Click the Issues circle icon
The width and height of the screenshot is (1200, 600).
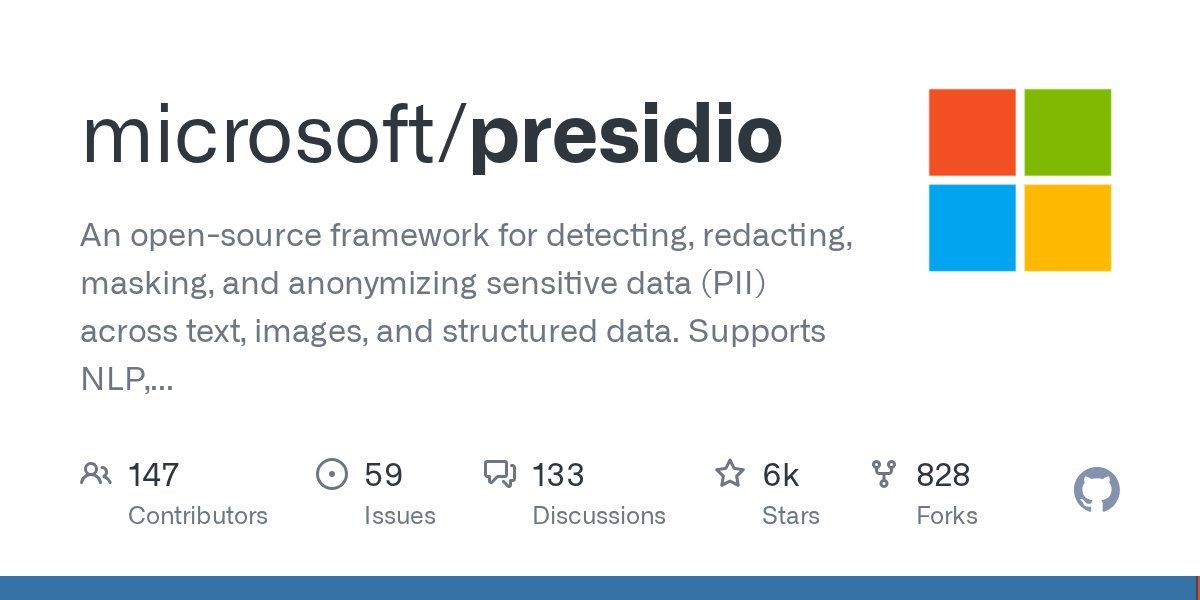331,474
